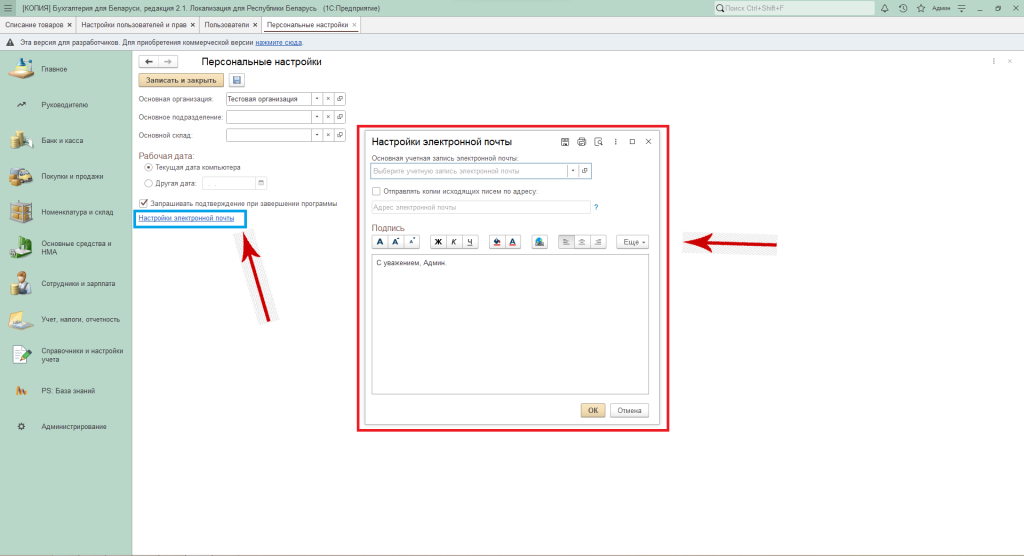This screenshot has width=1024, height=556.
Task: Click the print icon in the email settings dialog
Action: (581, 142)
